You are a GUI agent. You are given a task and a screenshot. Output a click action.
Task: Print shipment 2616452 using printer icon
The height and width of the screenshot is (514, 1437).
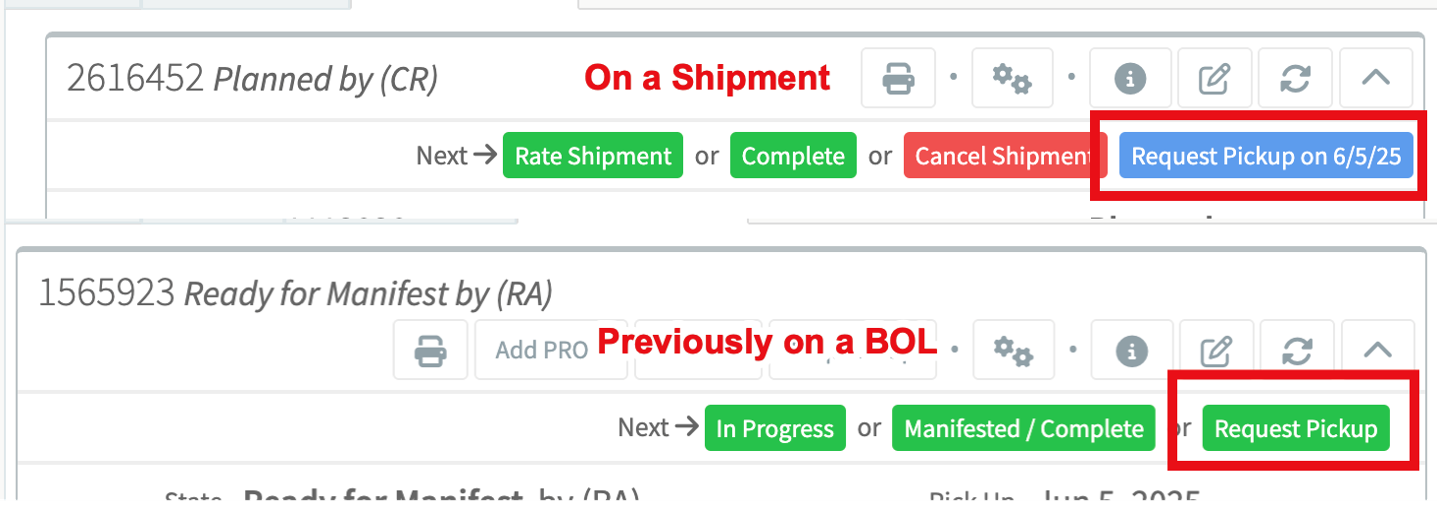tap(898, 78)
